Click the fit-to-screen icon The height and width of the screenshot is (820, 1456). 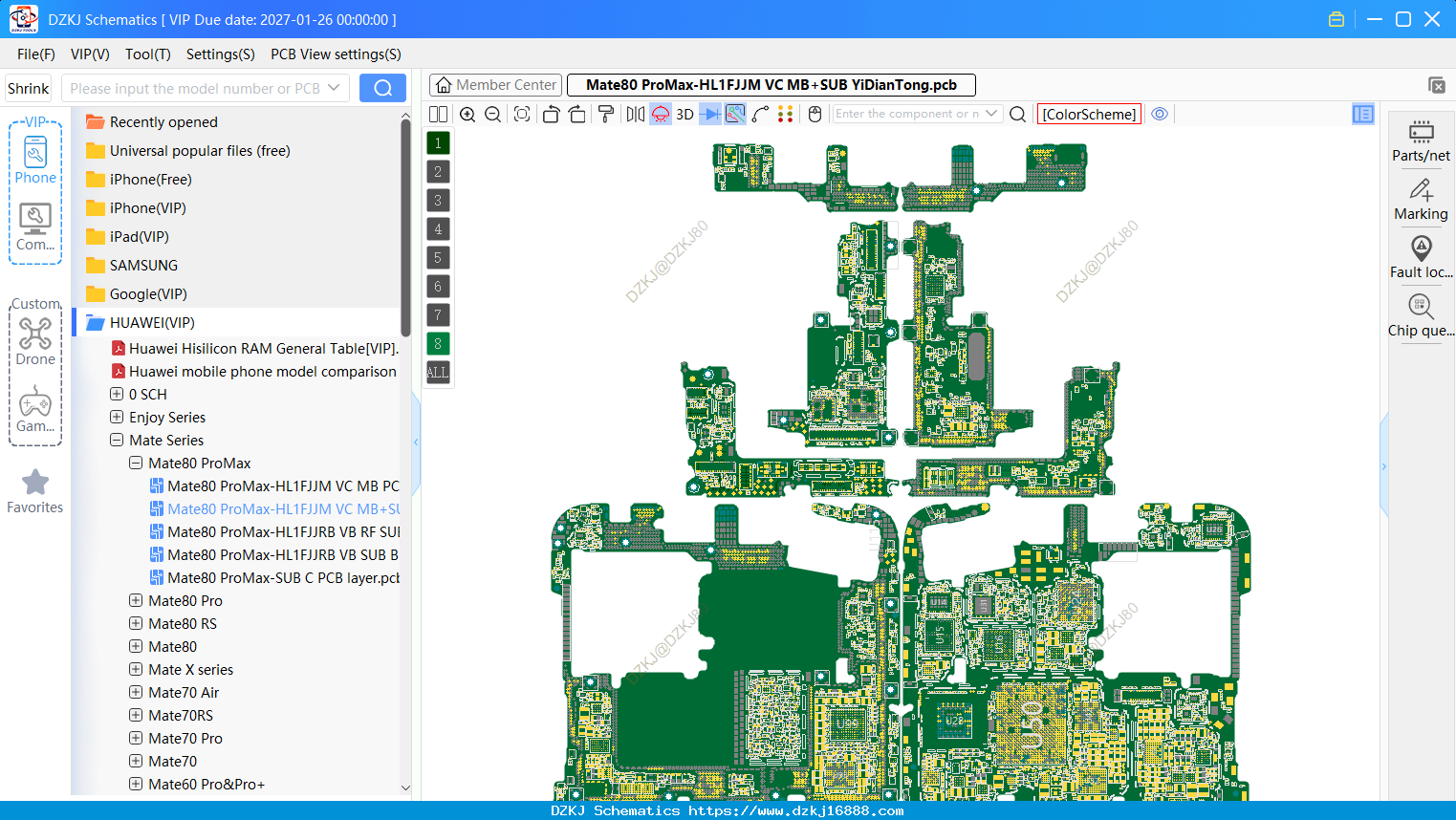click(522, 114)
